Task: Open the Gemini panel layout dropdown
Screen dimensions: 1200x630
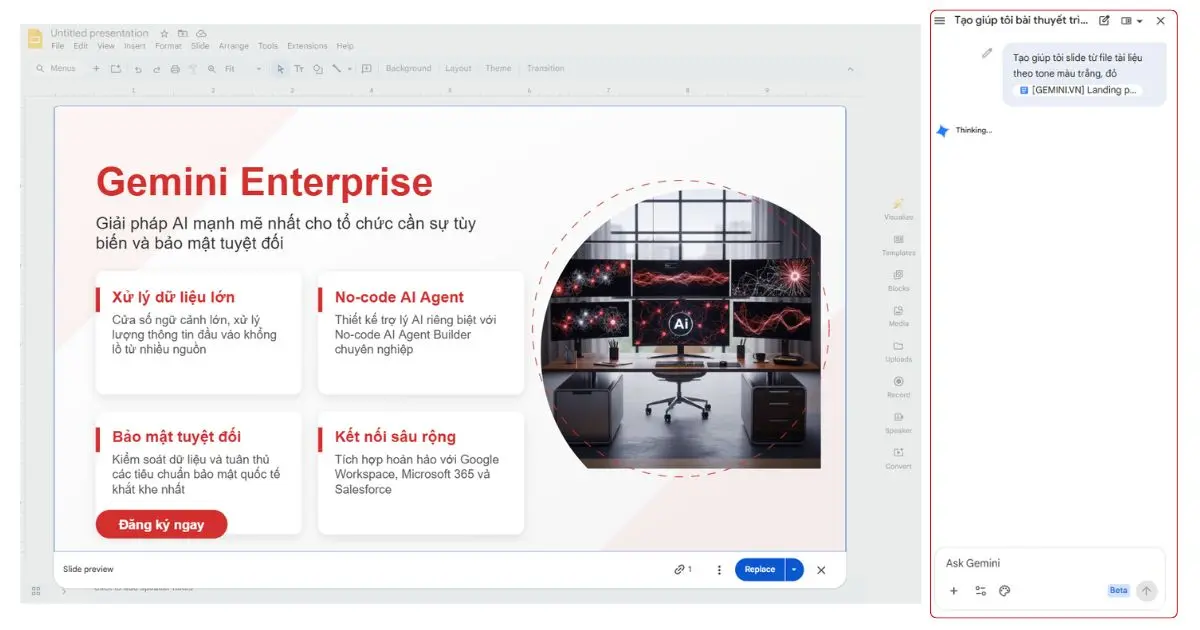Action: point(1132,20)
